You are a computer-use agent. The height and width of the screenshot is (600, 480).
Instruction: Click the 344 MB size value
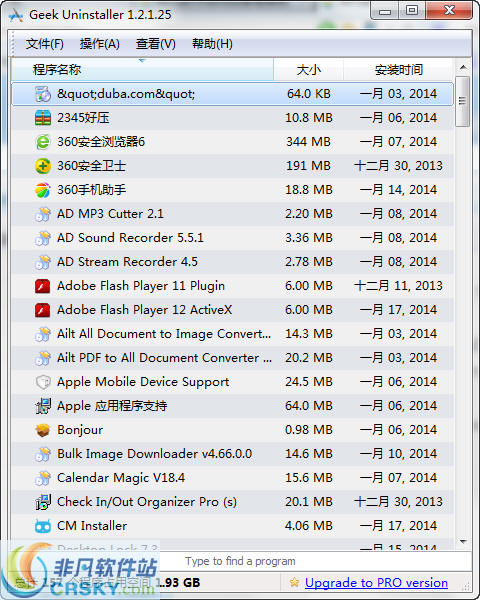click(309, 142)
